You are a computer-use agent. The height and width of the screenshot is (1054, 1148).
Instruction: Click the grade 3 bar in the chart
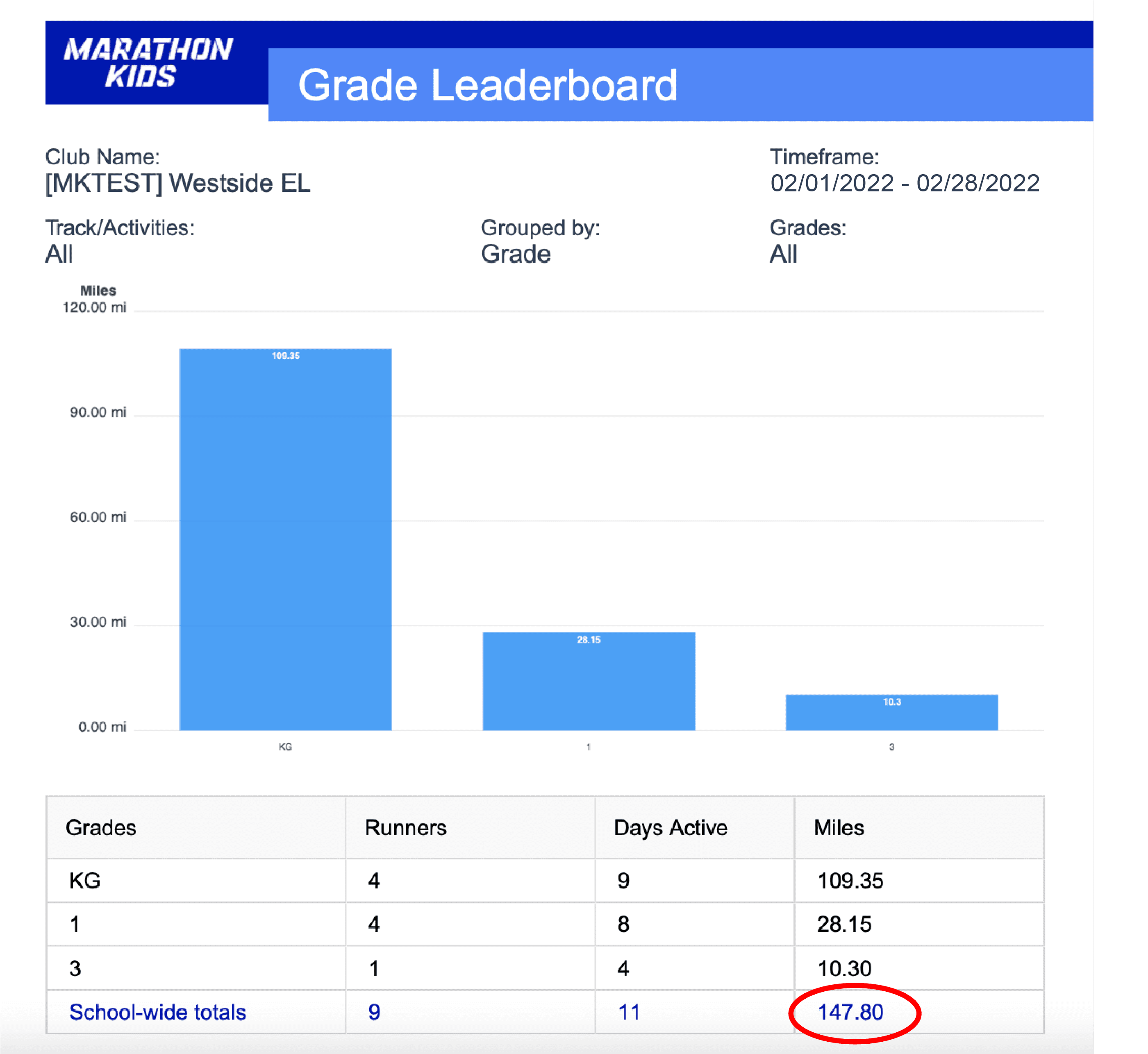point(892,712)
